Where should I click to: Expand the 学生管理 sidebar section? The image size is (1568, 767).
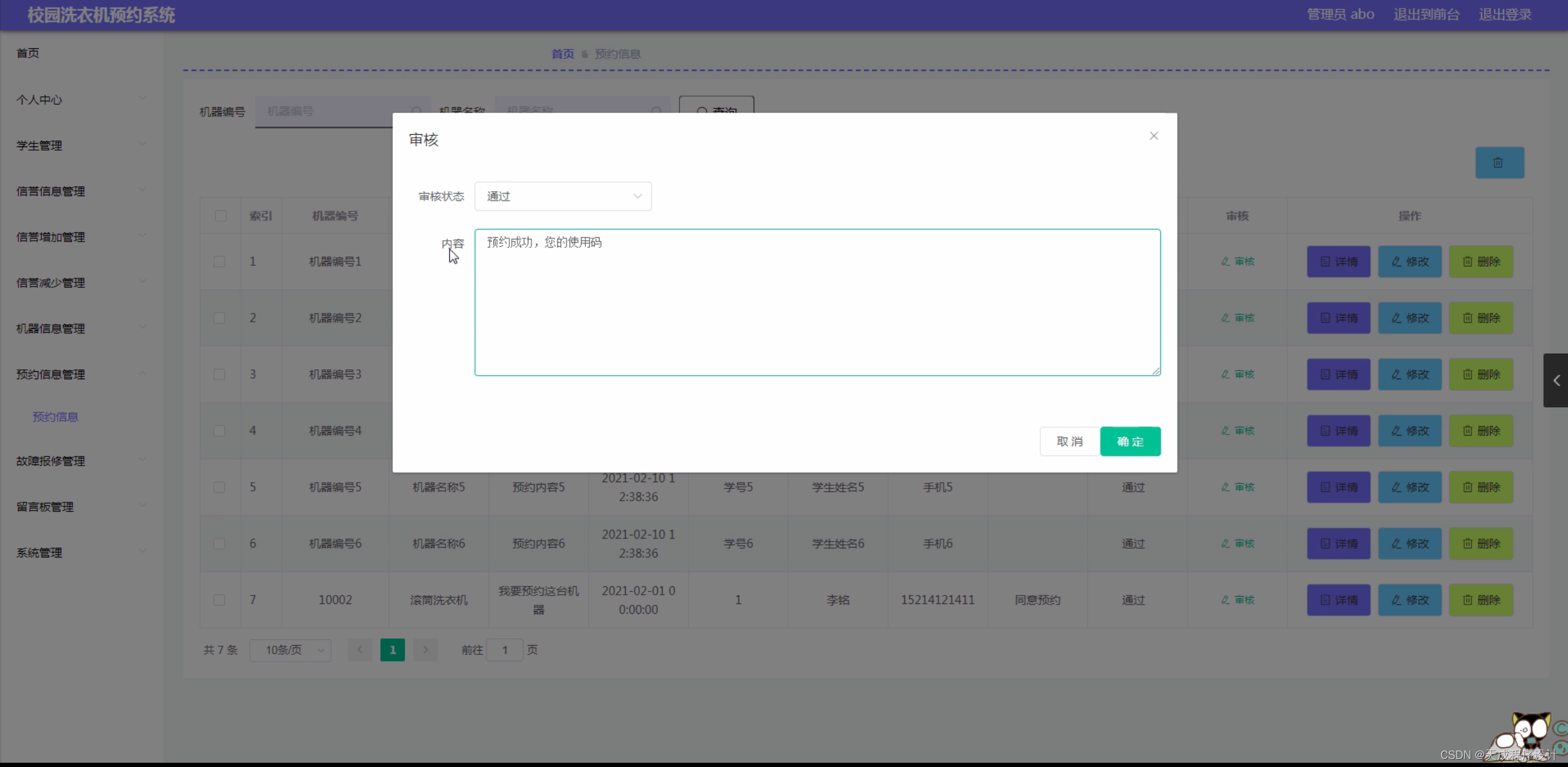pos(80,145)
